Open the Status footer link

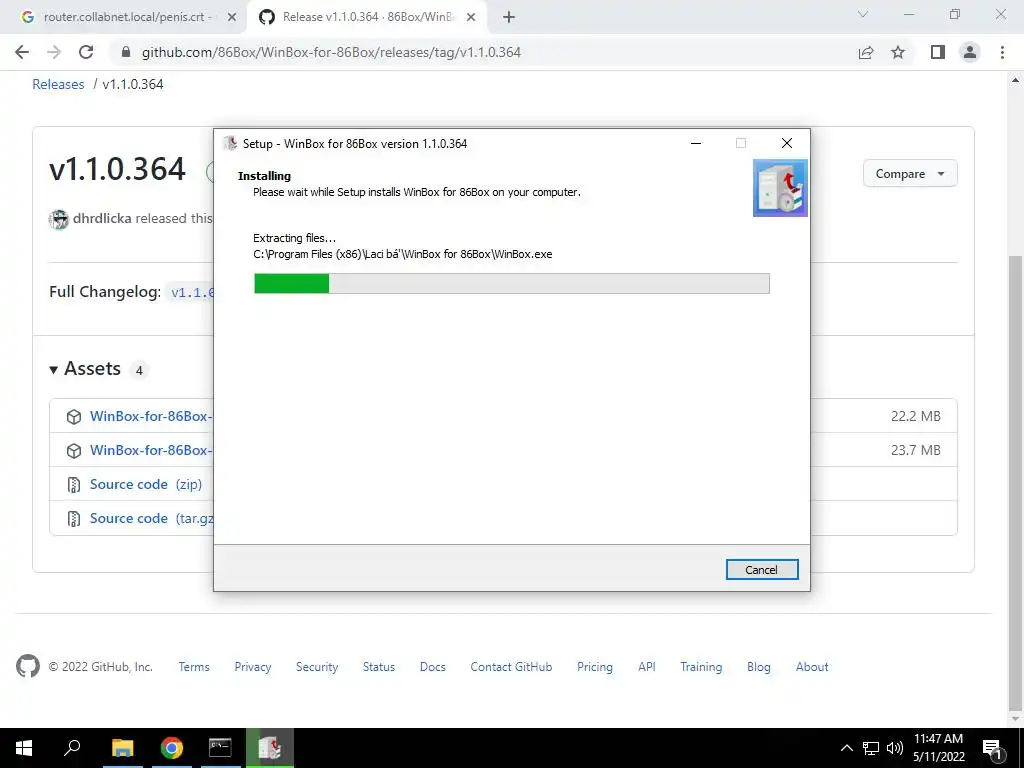(x=379, y=667)
